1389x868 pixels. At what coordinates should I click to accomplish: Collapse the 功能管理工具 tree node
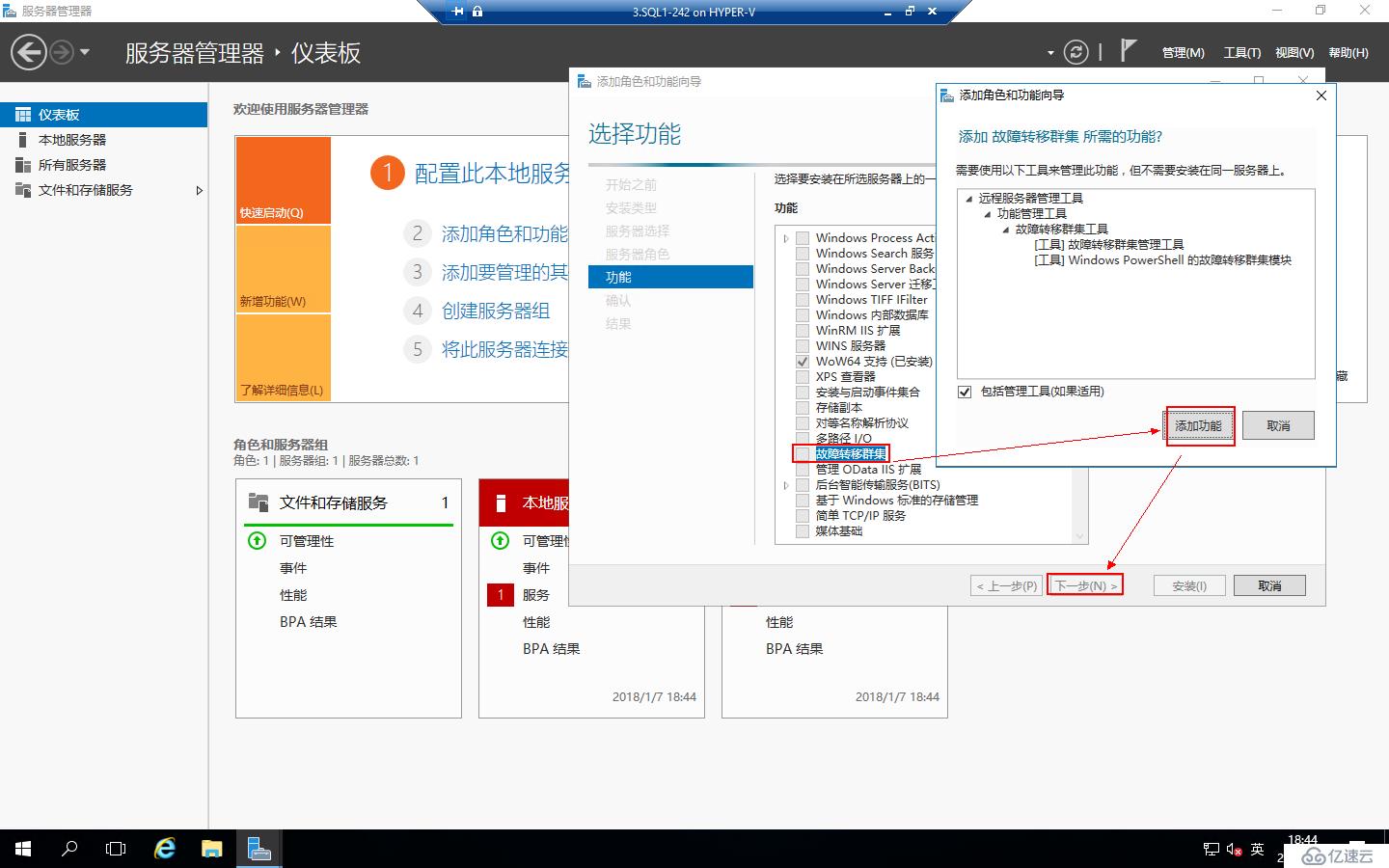click(987, 213)
